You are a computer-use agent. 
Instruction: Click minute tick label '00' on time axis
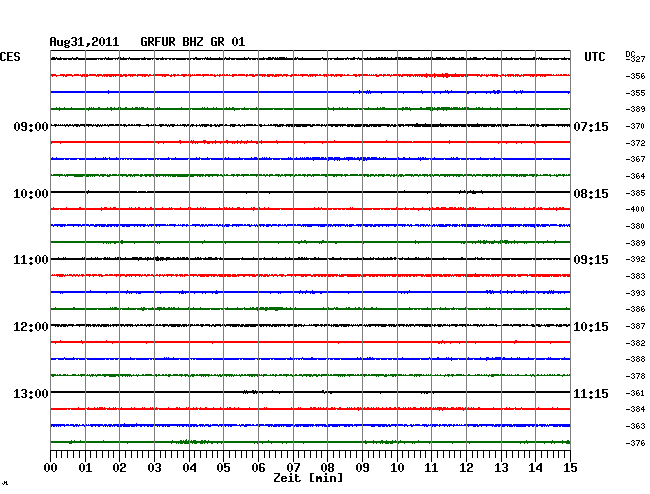pyautogui.click(x=51, y=468)
